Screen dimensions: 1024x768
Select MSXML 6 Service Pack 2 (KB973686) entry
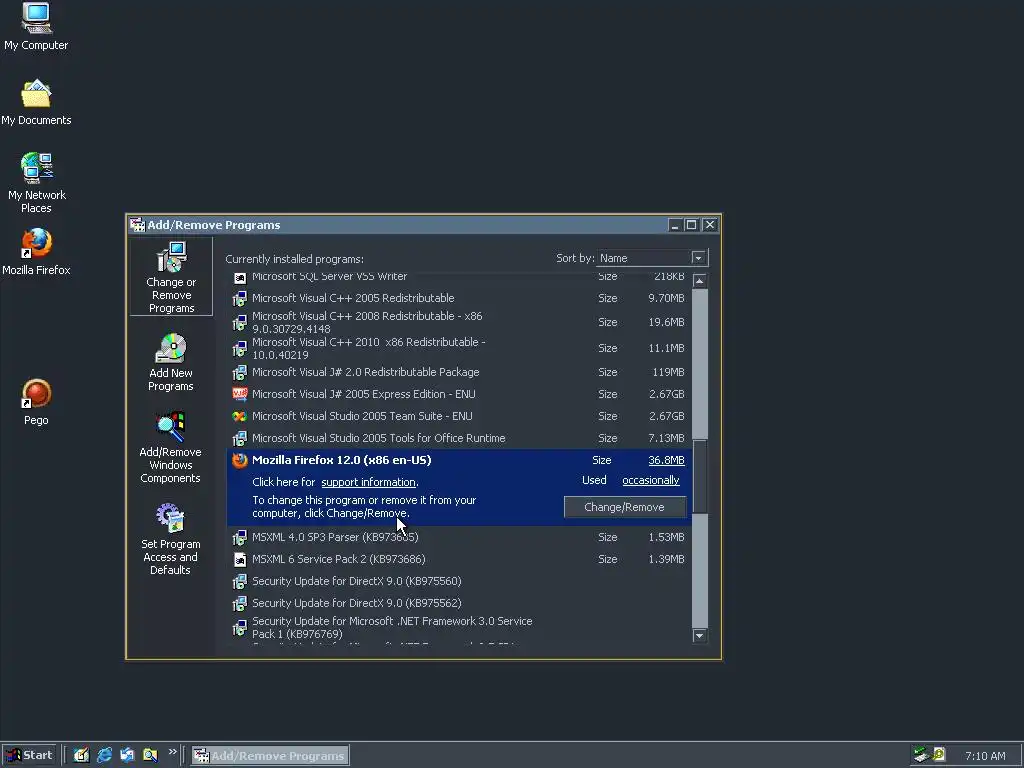459,560
